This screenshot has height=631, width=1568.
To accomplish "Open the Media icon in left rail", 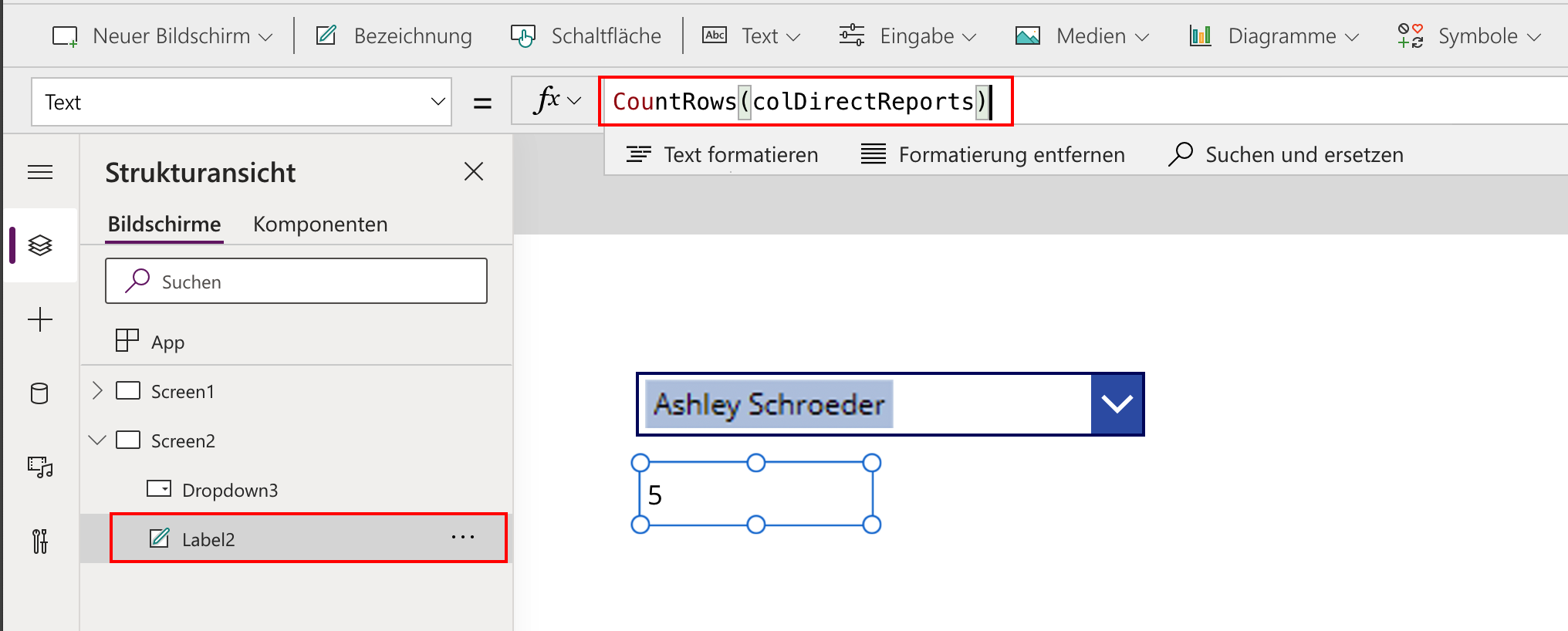I will click(40, 467).
